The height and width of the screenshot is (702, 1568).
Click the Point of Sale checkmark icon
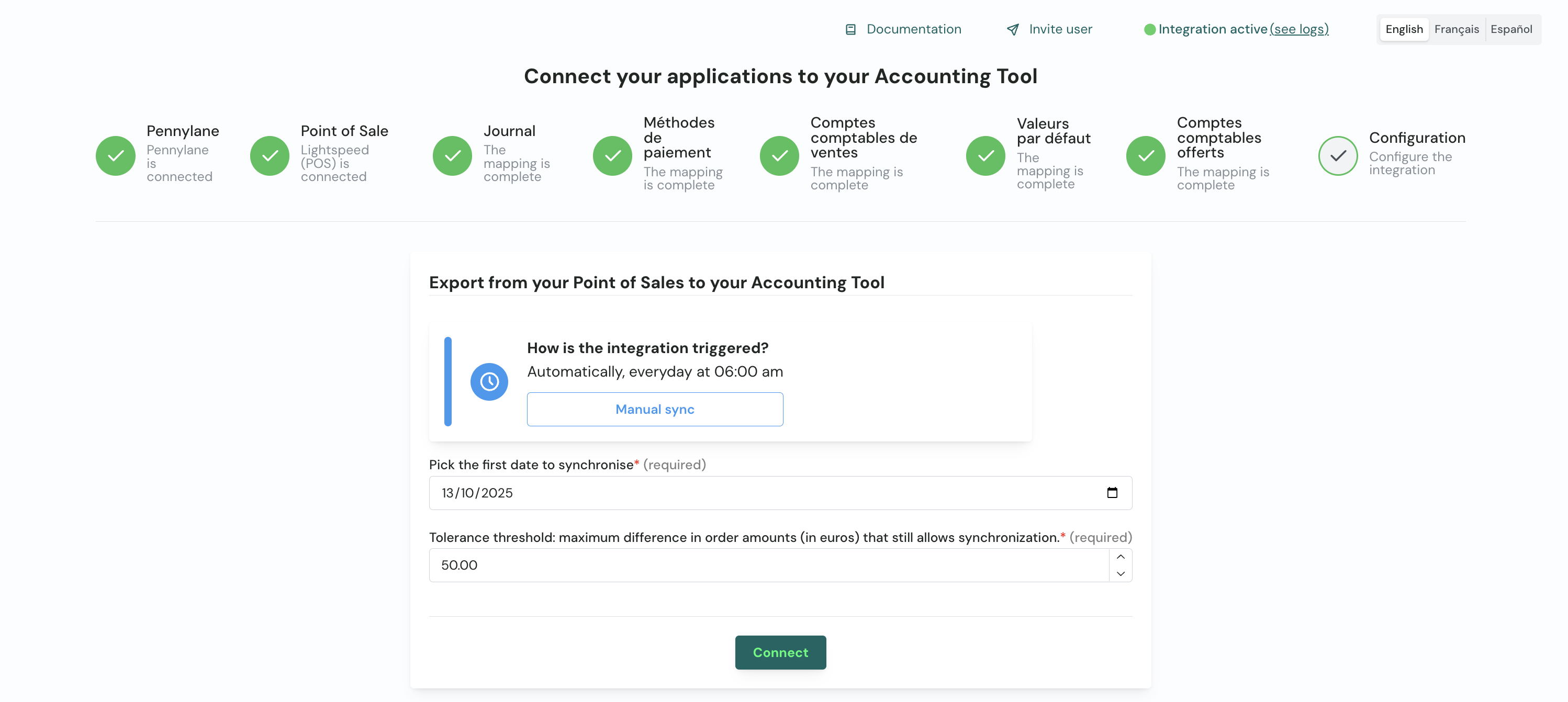pyautogui.click(x=270, y=156)
